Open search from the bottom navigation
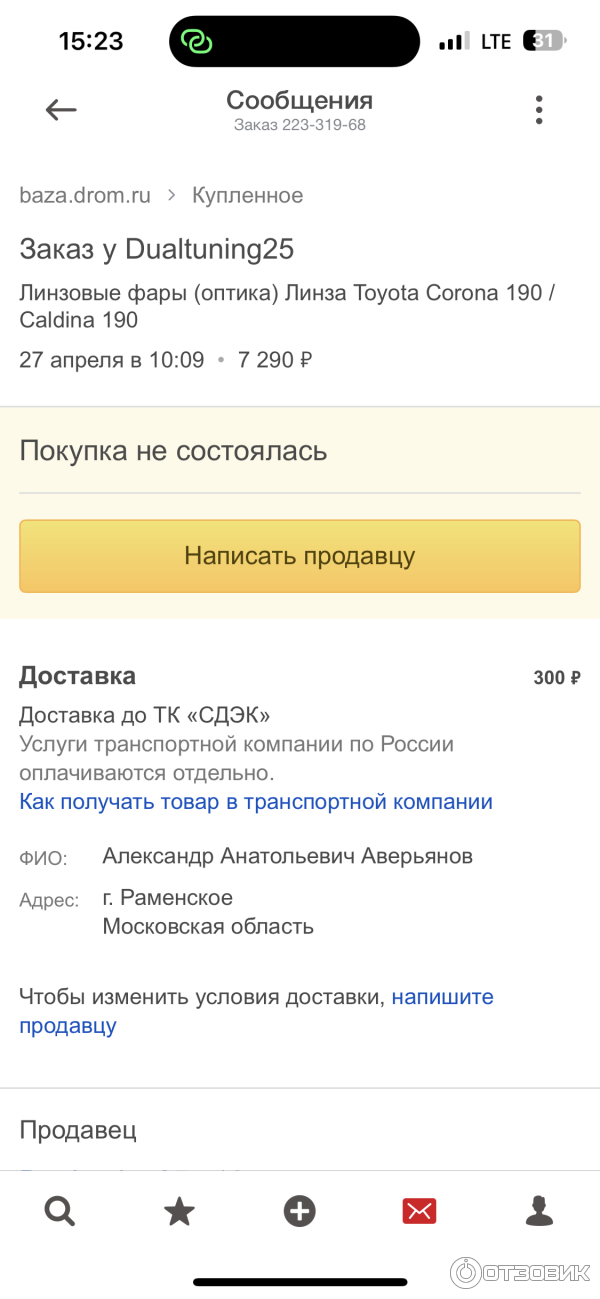 [x=60, y=1211]
